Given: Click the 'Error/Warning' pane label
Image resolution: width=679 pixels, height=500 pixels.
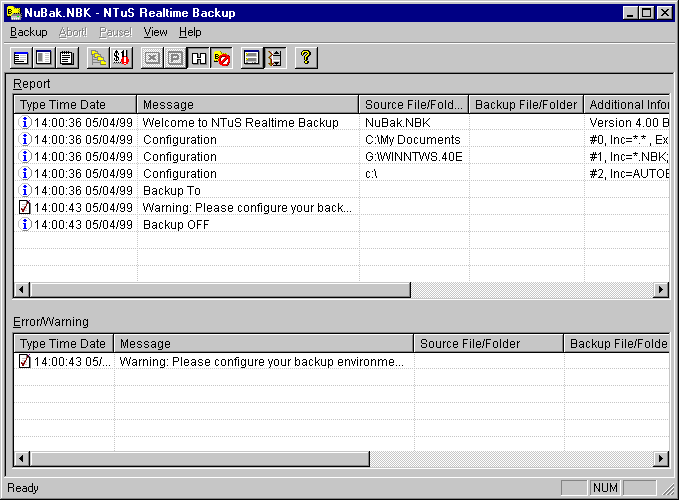Looking at the screenshot, I should [51, 322].
